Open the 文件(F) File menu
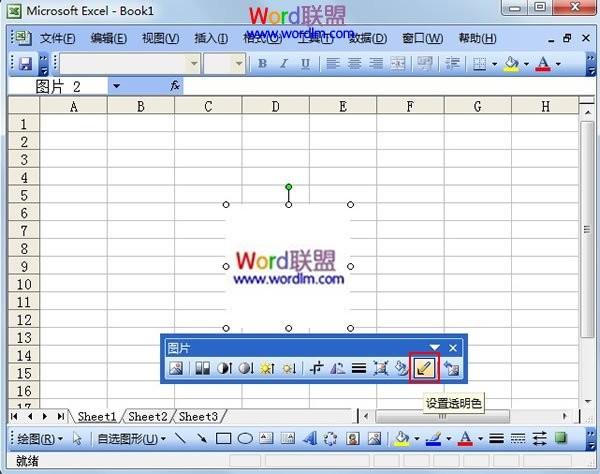Viewport: 600px width, 474px height. [57, 38]
